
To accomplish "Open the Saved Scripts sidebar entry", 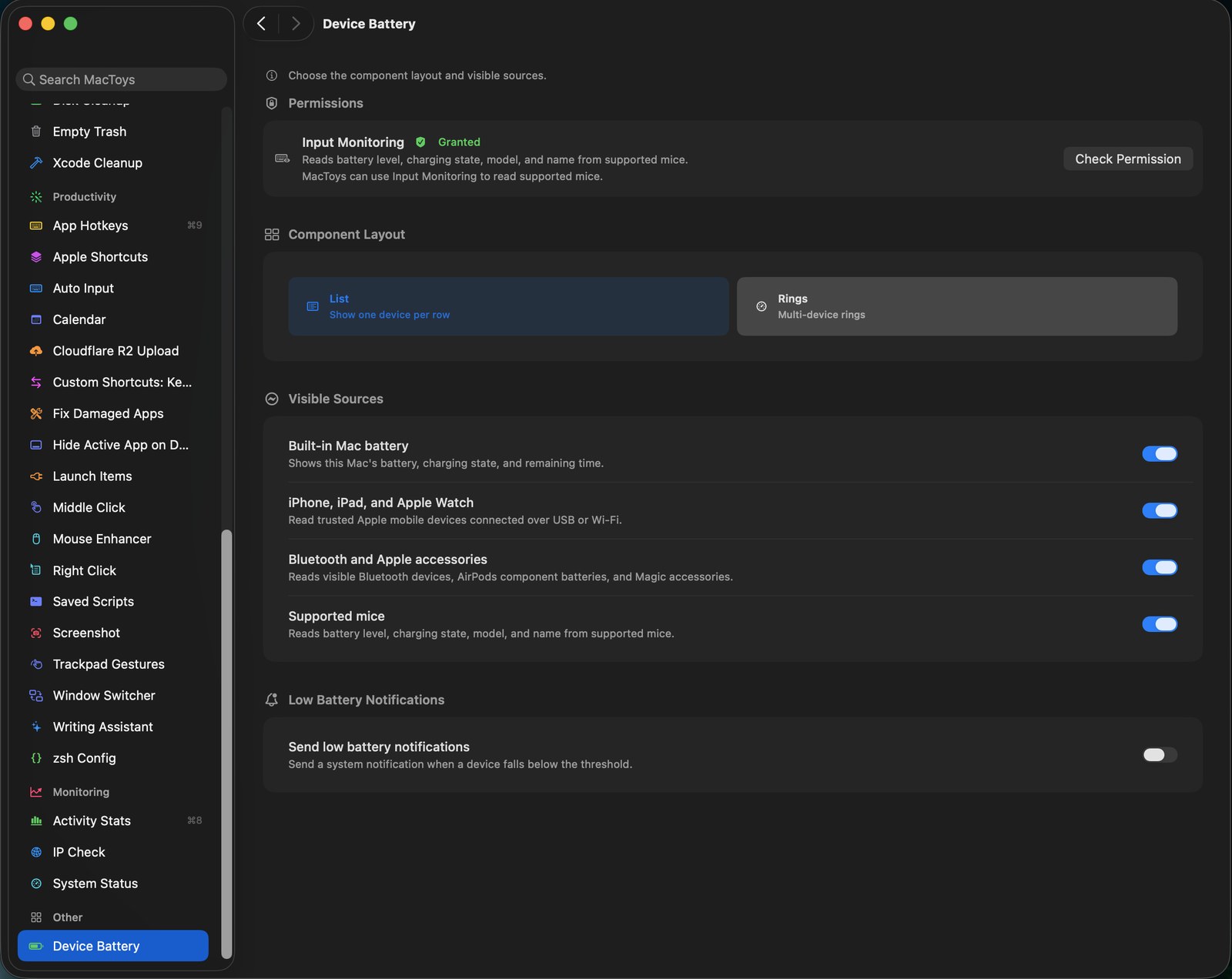I will coord(112,602).
